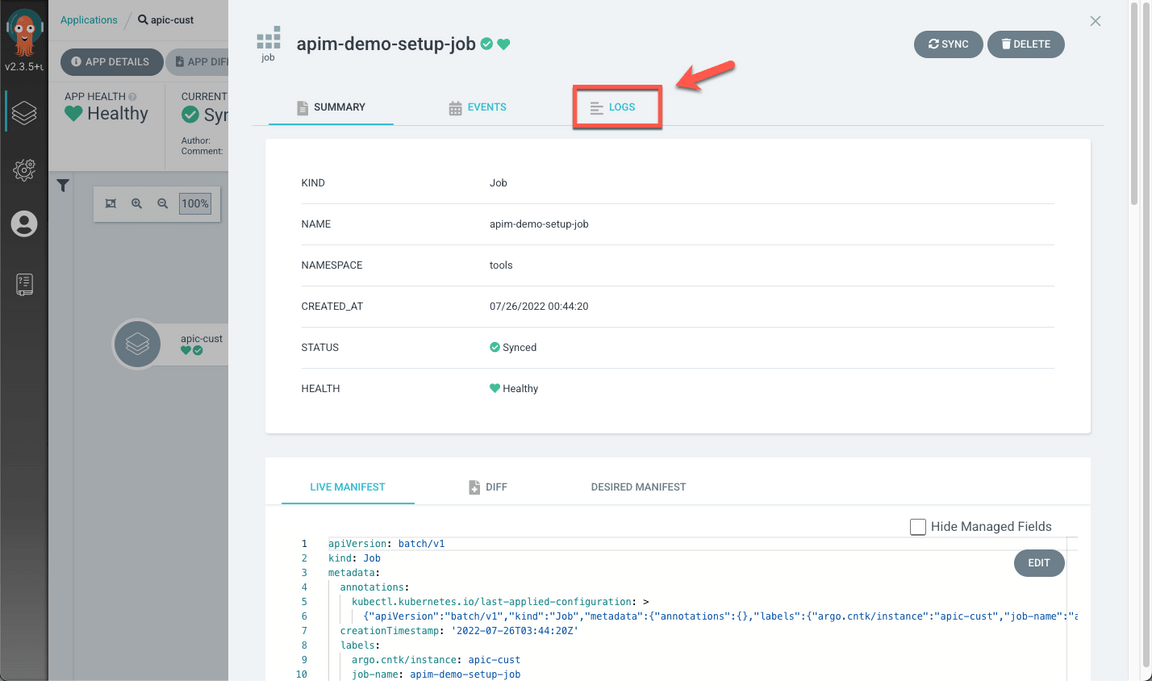Viewport: 1152px width, 681px height.
Task: Click the EDIT manifest button
Action: click(1038, 563)
